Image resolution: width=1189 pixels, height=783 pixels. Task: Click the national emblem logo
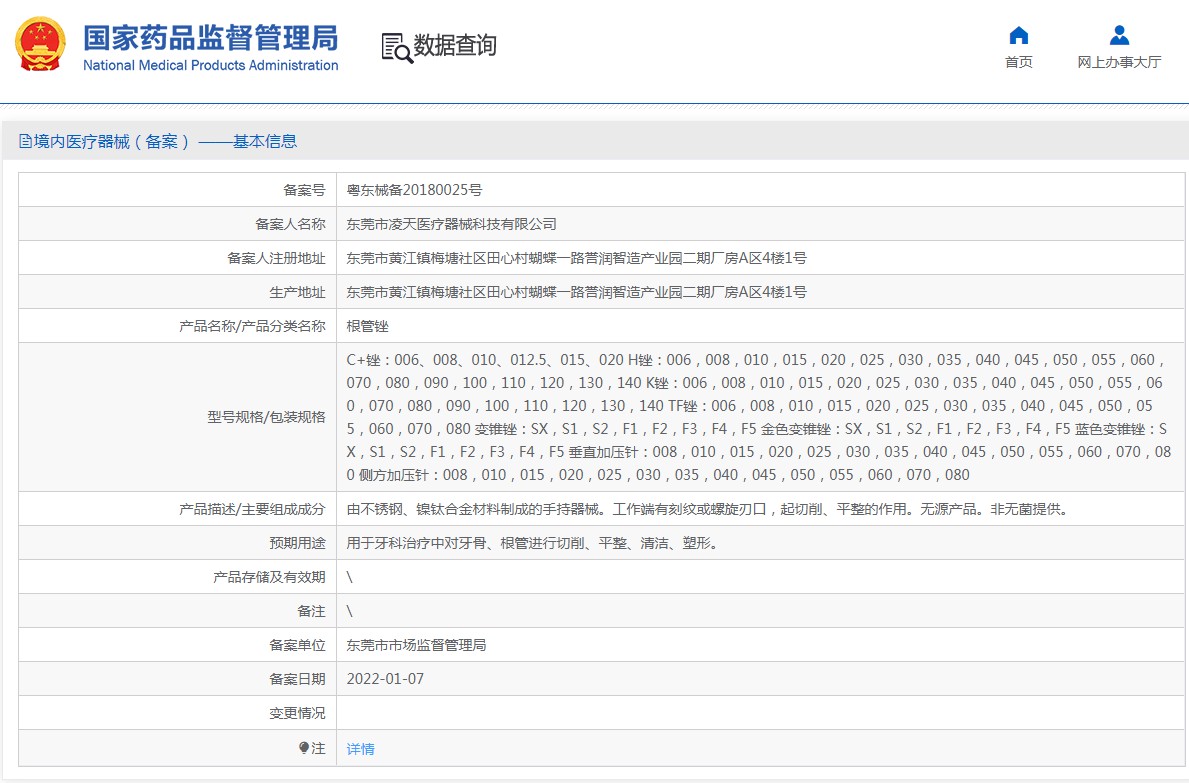coord(40,44)
